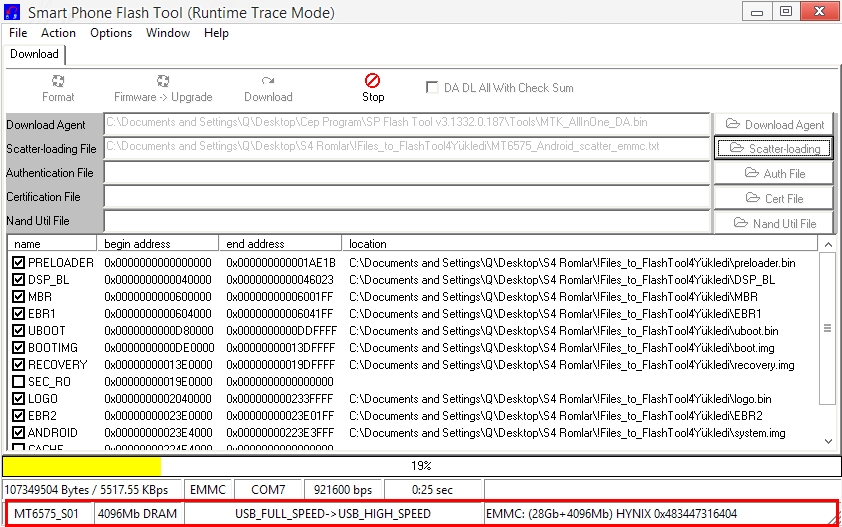Uncheck the PRELOADER partition checkbox
This screenshot has height=527, width=842.
pyautogui.click(x=18, y=263)
